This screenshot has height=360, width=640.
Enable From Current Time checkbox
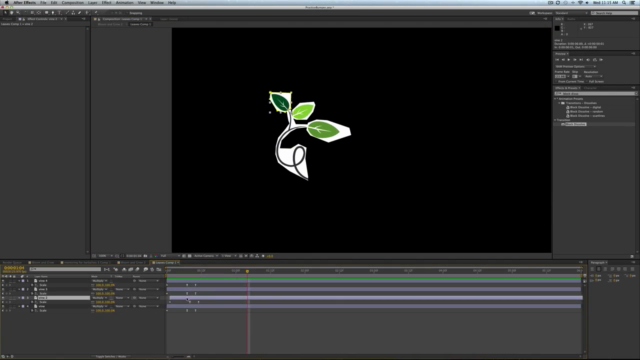(x=556, y=82)
